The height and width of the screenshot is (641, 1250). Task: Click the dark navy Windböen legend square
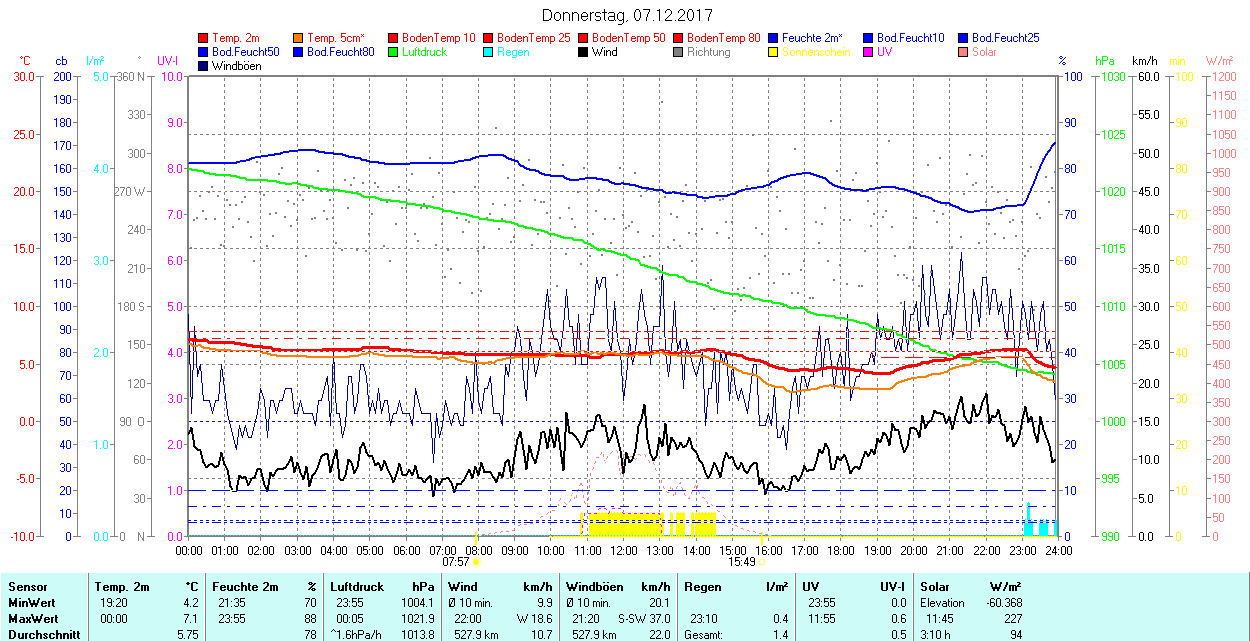tap(204, 66)
